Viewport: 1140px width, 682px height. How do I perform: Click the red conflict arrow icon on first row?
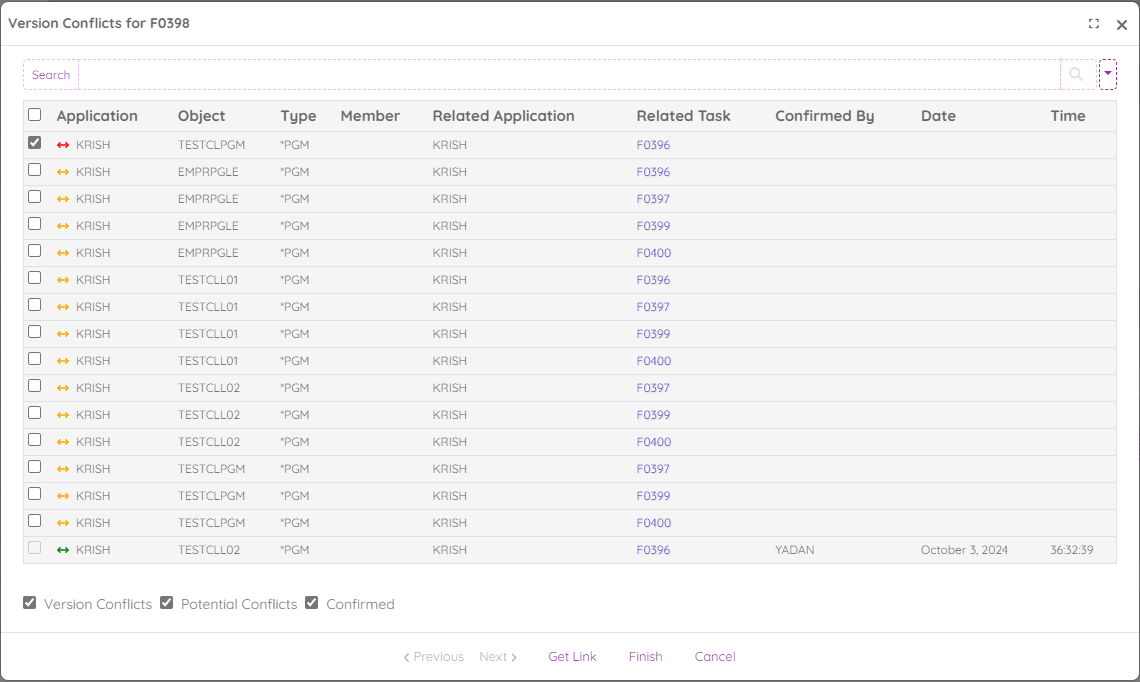63,145
